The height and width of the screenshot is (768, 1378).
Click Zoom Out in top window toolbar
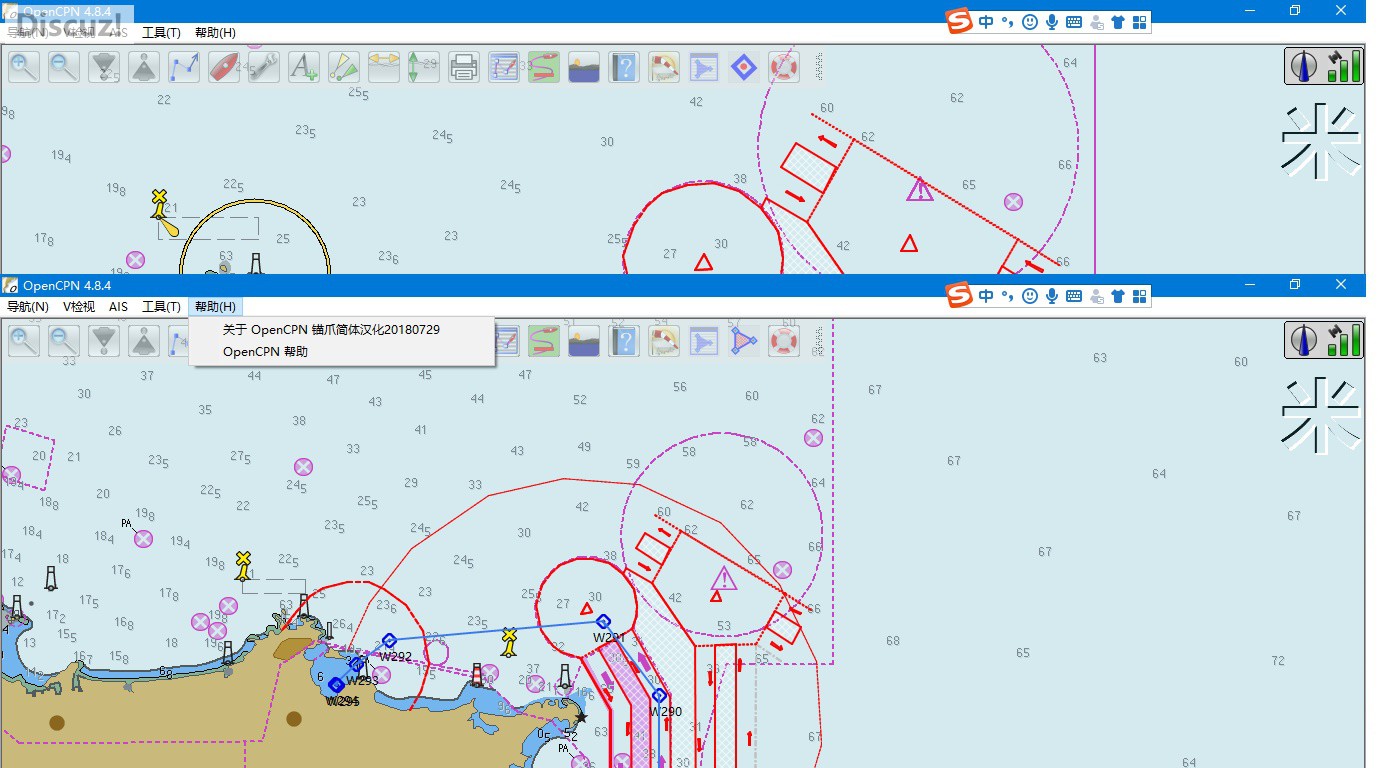coord(64,67)
